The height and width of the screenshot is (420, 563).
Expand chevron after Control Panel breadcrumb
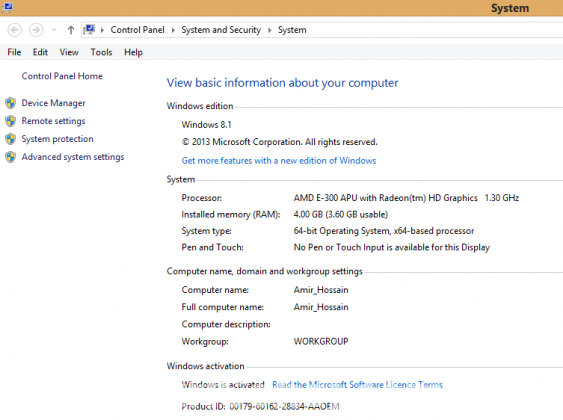(173, 30)
